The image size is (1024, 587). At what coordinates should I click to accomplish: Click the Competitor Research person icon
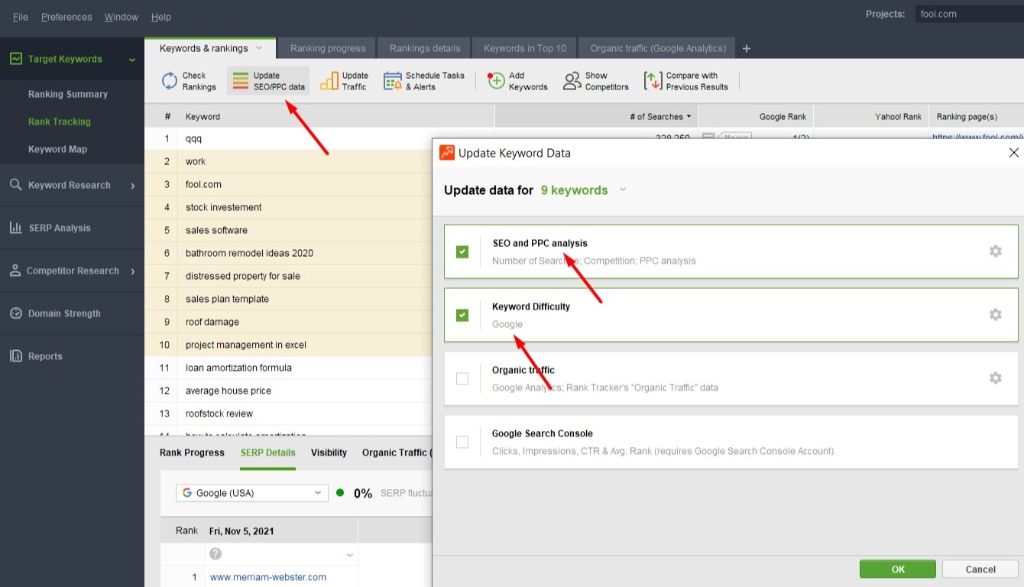coord(15,270)
